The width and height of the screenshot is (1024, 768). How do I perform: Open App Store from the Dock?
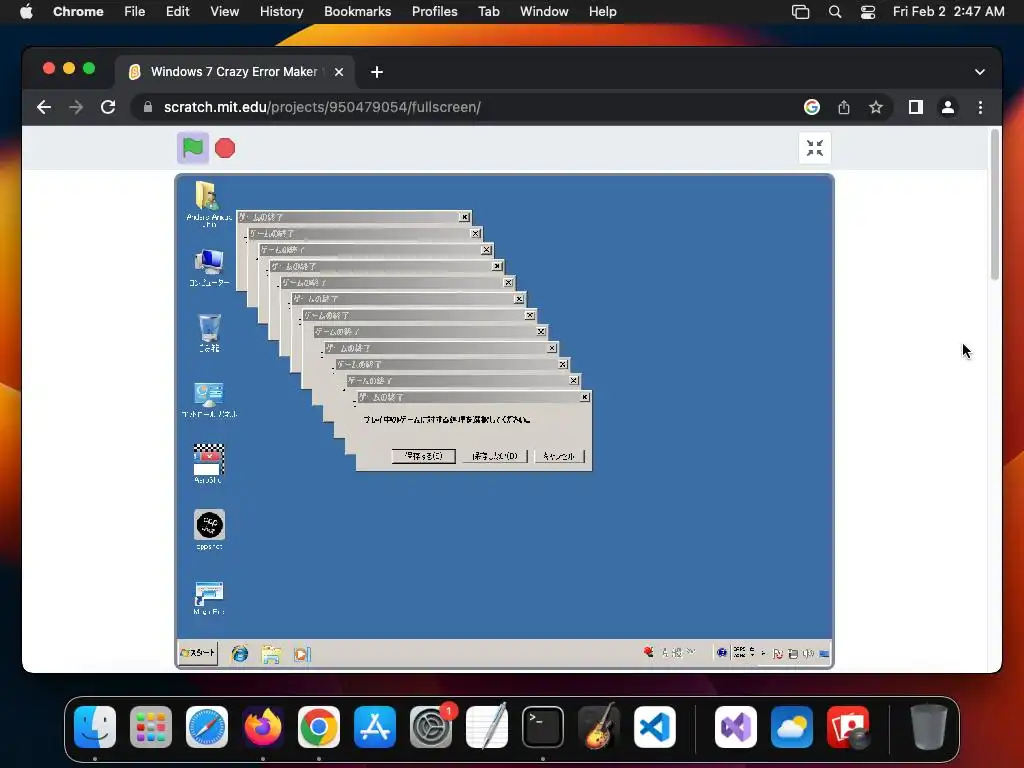point(375,727)
